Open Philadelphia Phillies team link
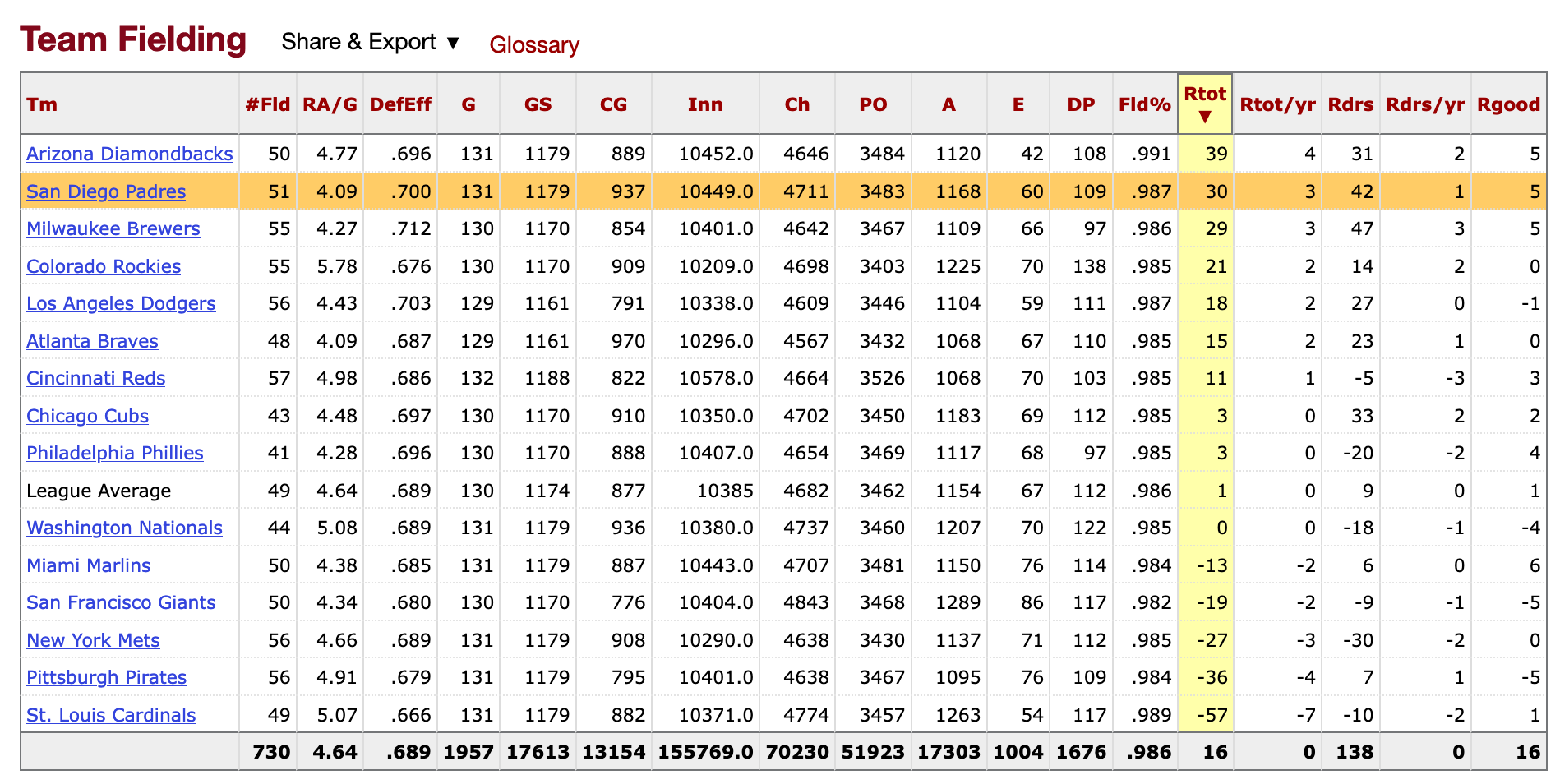The height and width of the screenshot is (784, 1560). (x=115, y=453)
